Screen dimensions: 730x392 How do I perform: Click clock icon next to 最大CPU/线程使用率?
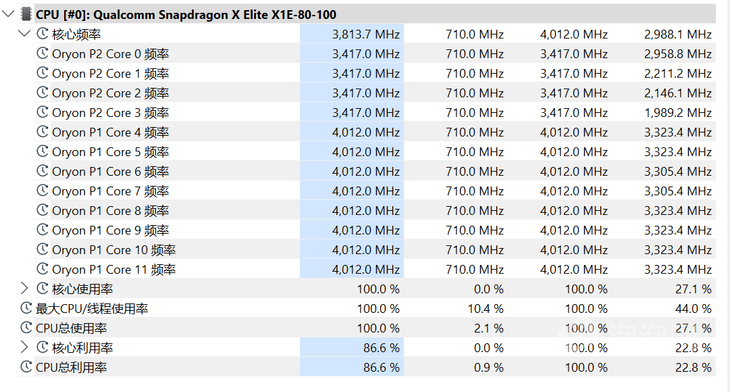click(x=26, y=308)
